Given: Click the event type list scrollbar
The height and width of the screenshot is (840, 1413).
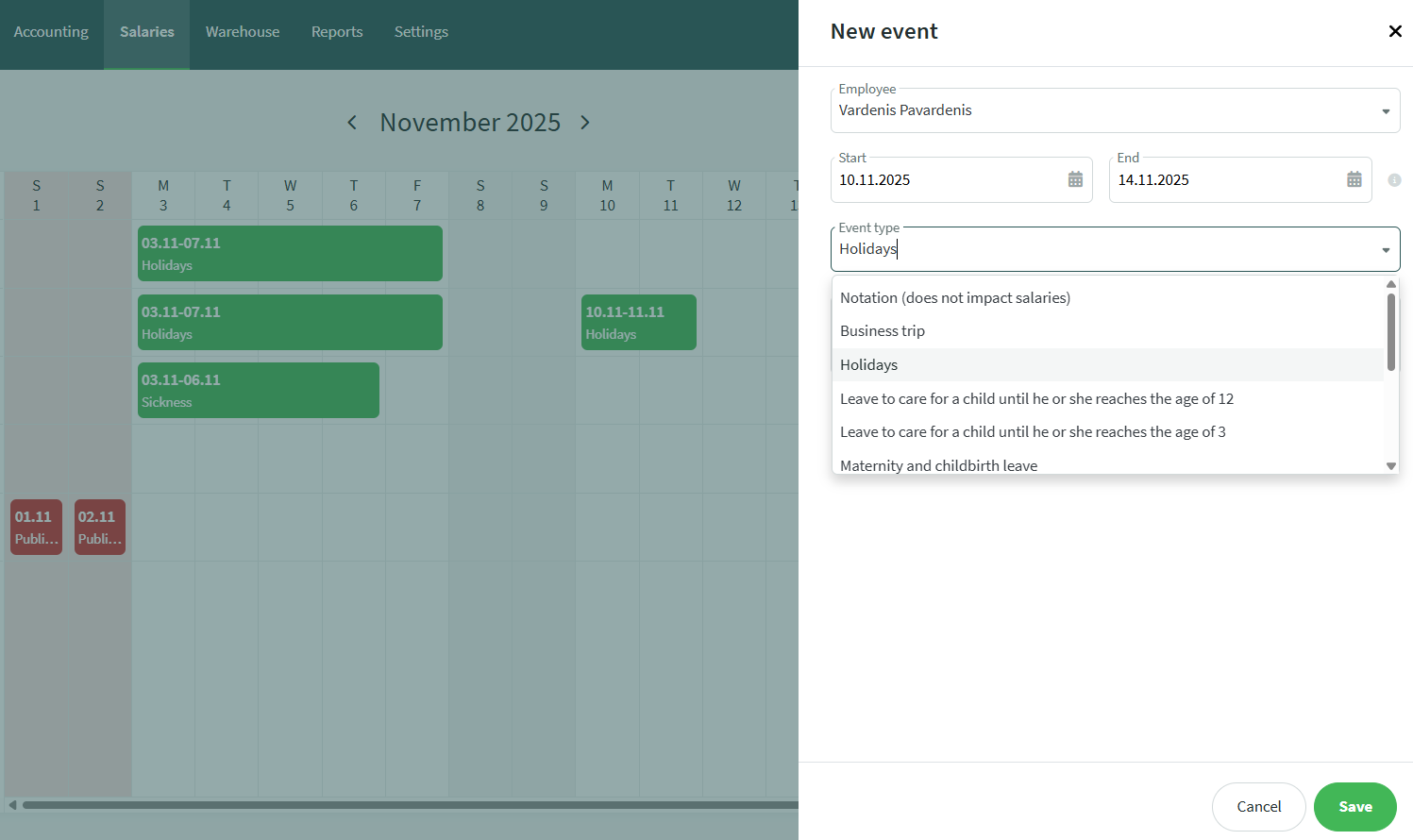Looking at the screenshot, I should click(1390, 332).
